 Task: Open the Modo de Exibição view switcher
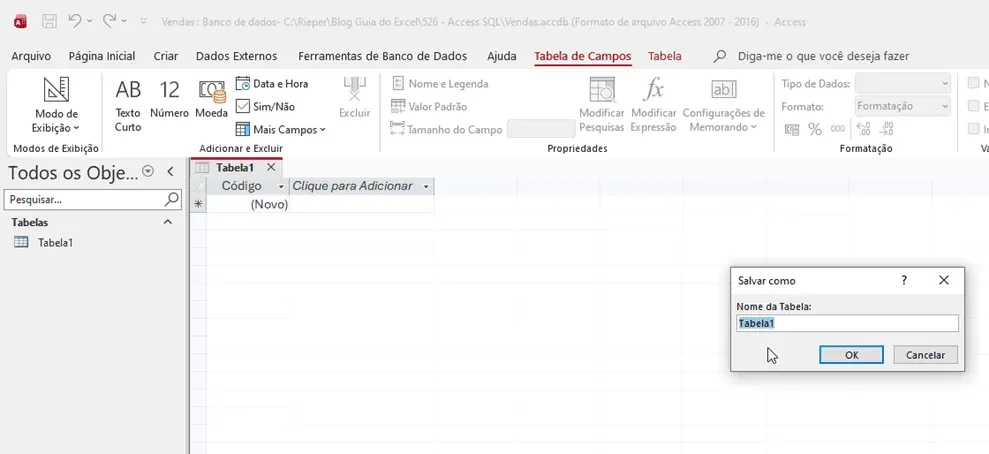(56, 105)
